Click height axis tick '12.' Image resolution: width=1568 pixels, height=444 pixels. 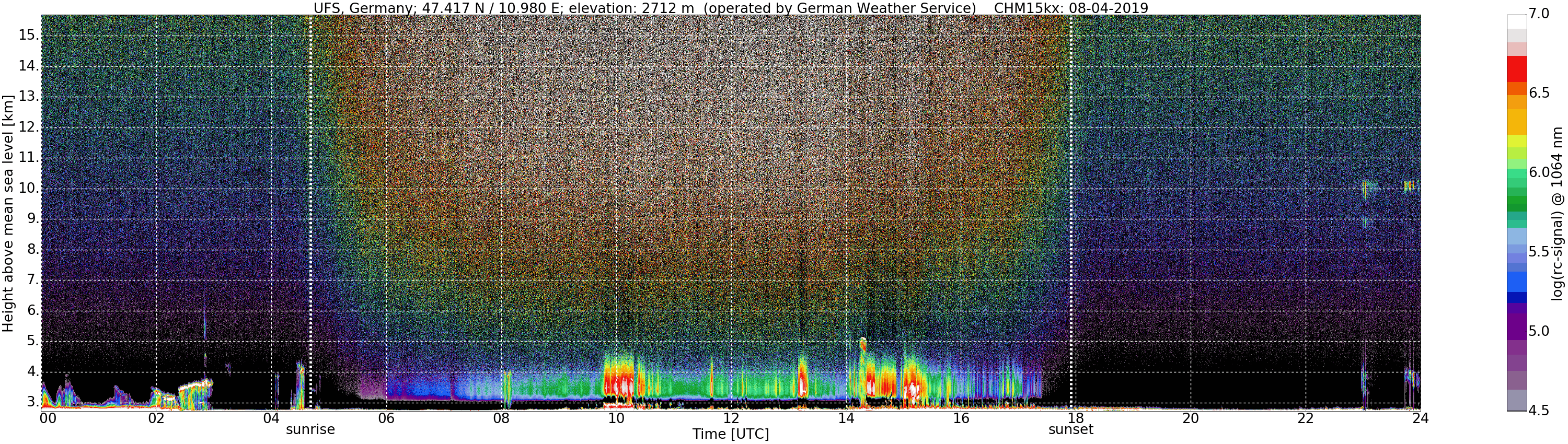pos(29,128)
